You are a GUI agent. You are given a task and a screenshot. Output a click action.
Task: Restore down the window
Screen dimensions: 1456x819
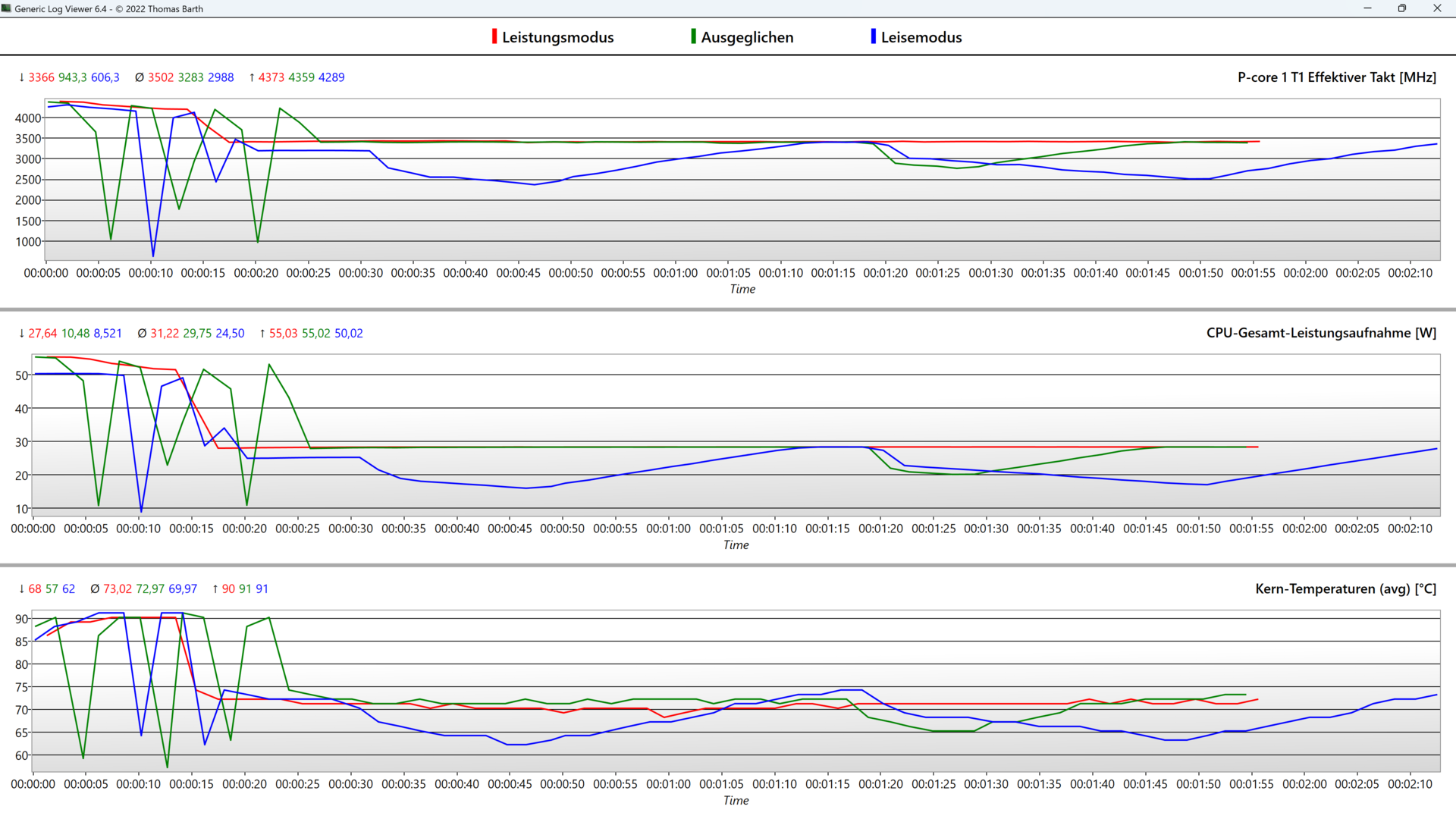pyautogui.click(x=1401, y=8)
